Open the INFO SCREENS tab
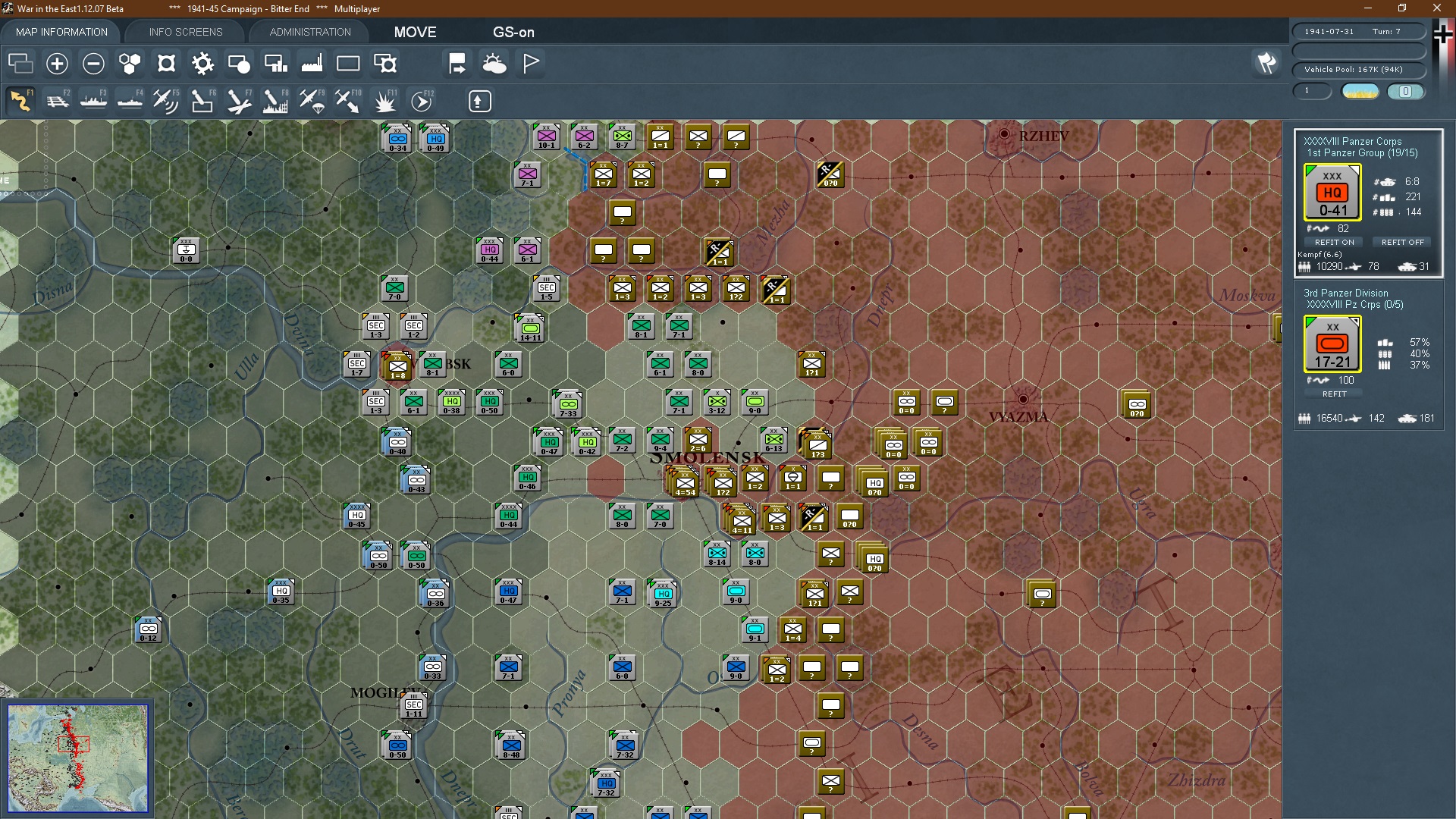 [x=186, y=32]
